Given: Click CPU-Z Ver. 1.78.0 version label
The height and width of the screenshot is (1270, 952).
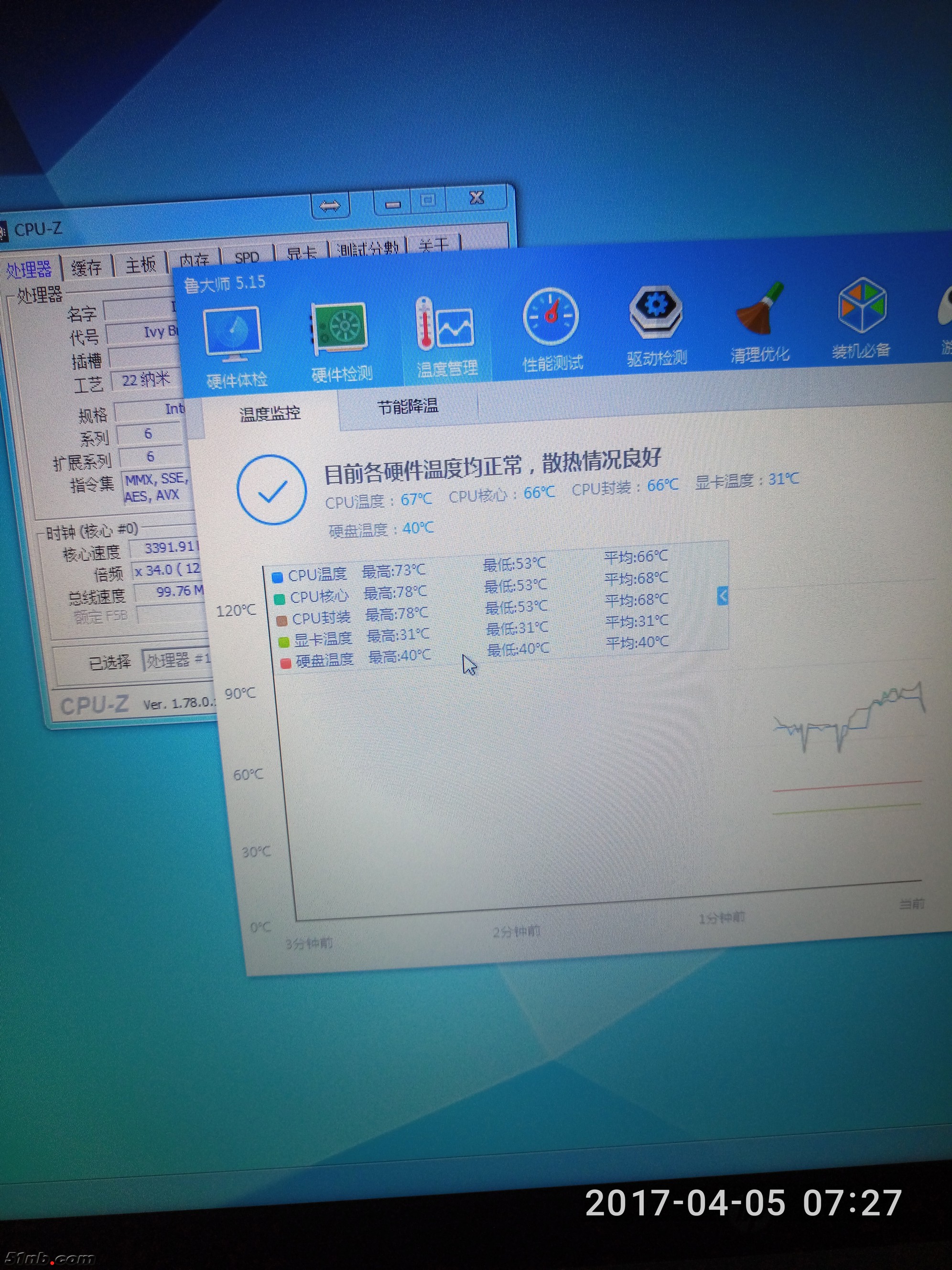Looking at the screenshot, I should pos(180,703).
